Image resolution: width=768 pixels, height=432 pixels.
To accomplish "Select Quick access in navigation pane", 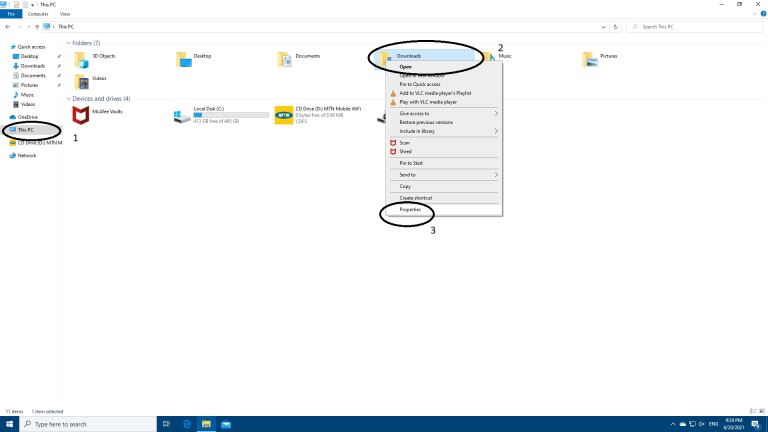I will (31, 47).
